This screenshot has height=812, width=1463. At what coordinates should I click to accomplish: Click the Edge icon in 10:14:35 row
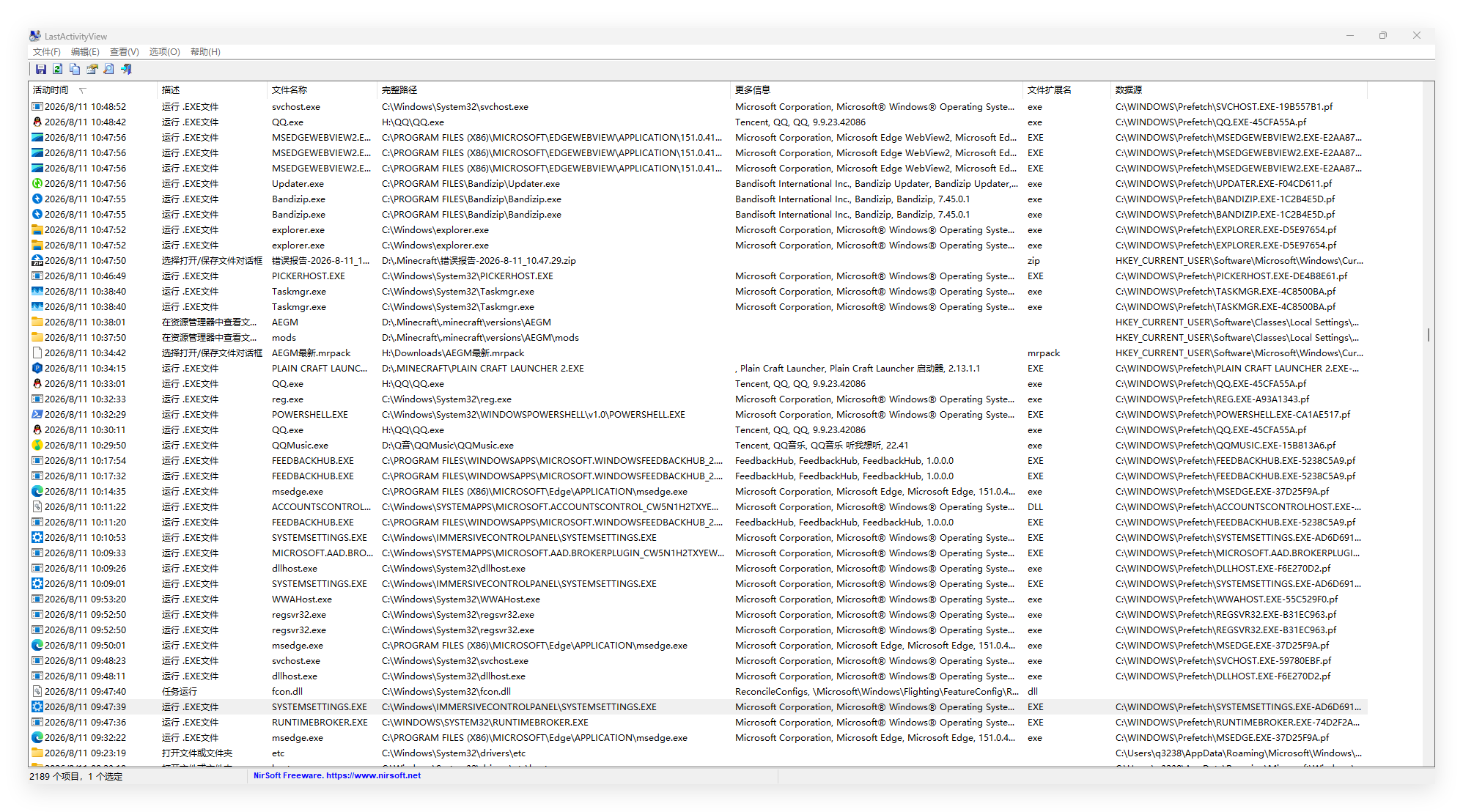click(37, 492)
